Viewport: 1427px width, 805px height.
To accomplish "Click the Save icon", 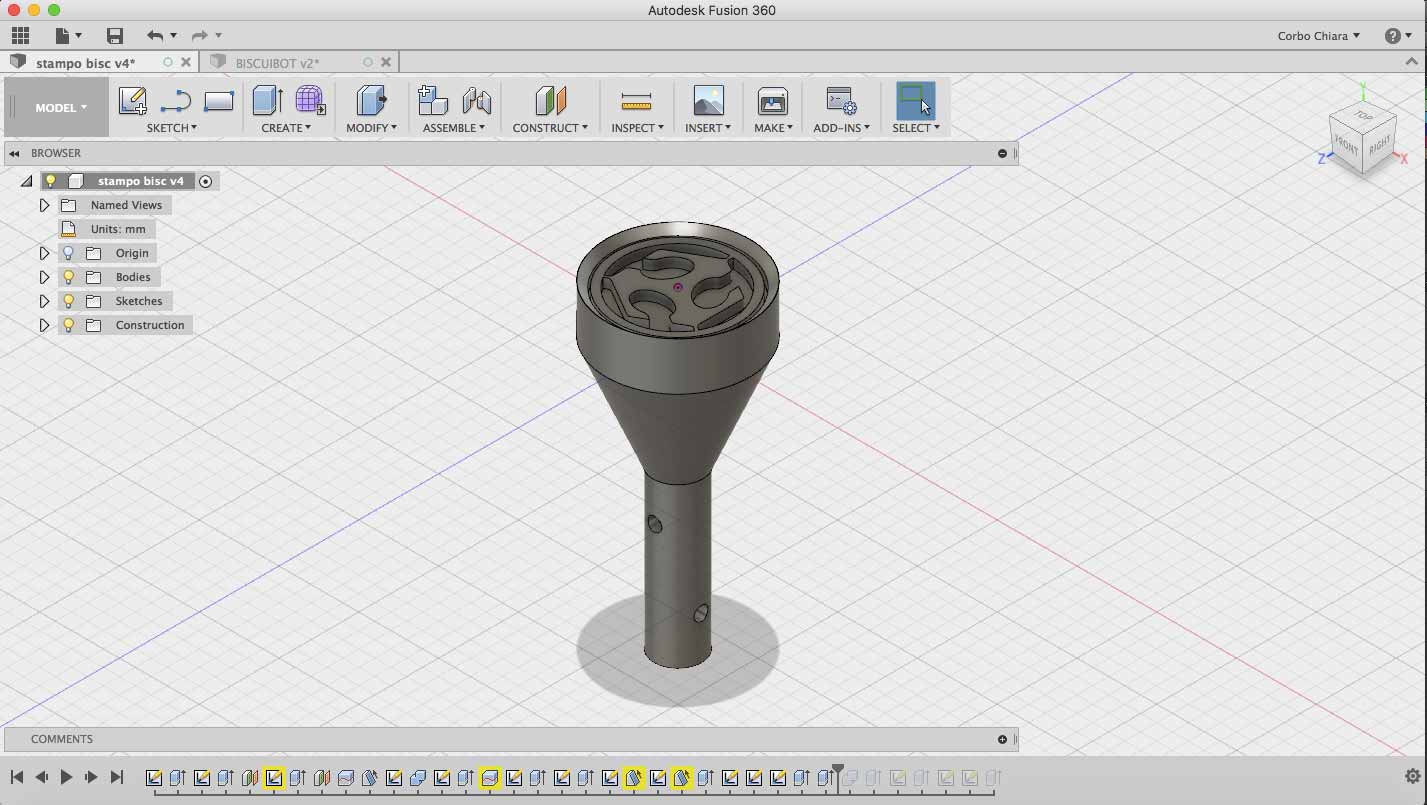I will (x=115, y=36).
